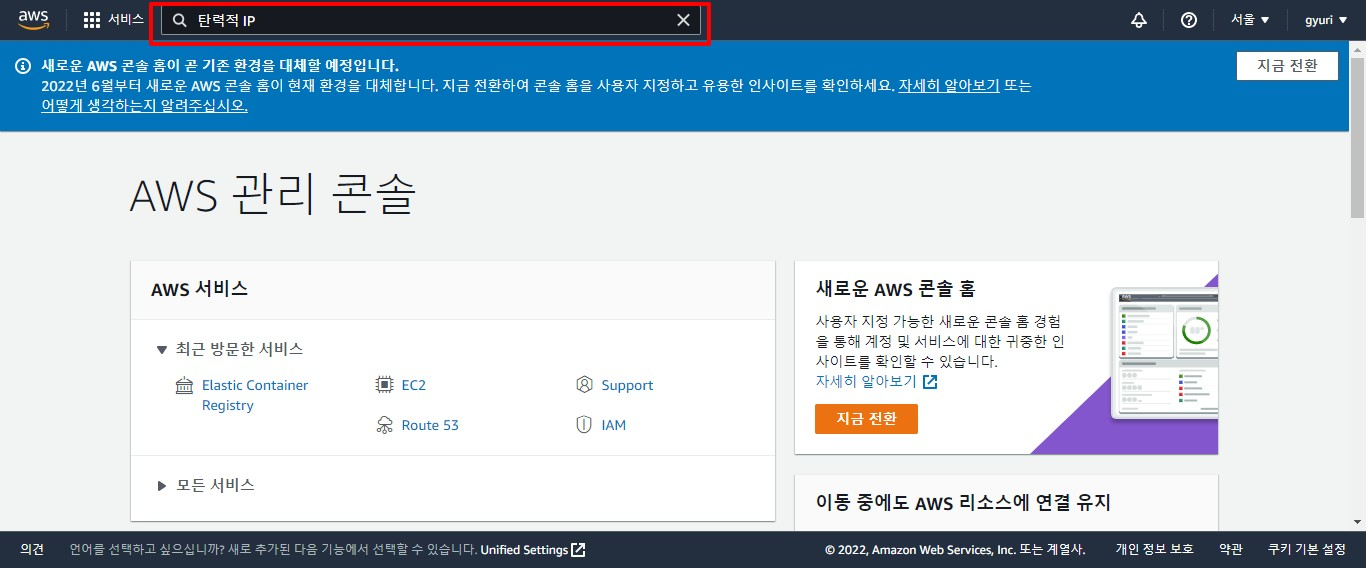The image size is (1366, 568).
Task: Click external icon next to Unified Settings
Action: tap(578, 550)
